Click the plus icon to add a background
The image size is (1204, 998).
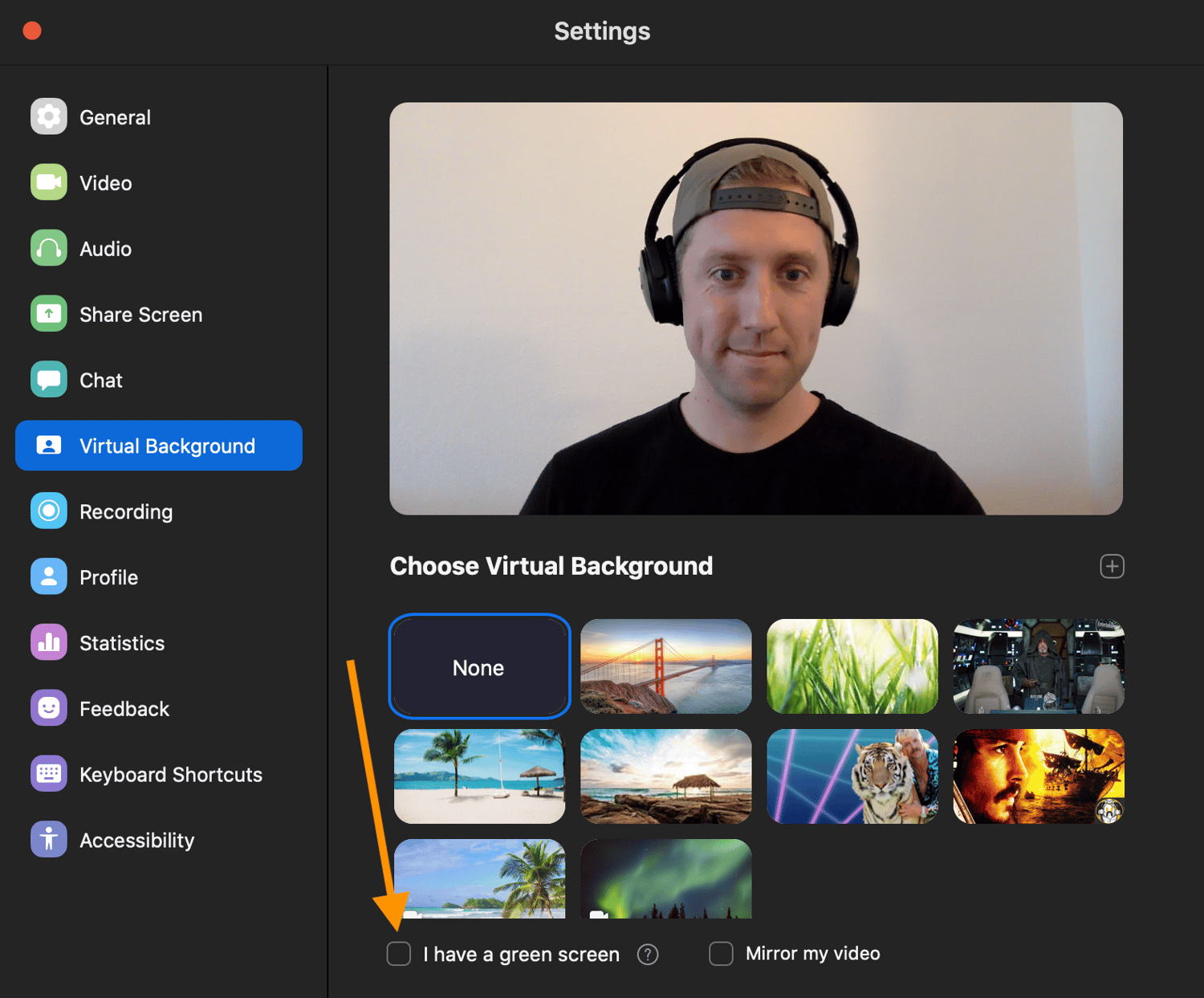click(1112, 566)
